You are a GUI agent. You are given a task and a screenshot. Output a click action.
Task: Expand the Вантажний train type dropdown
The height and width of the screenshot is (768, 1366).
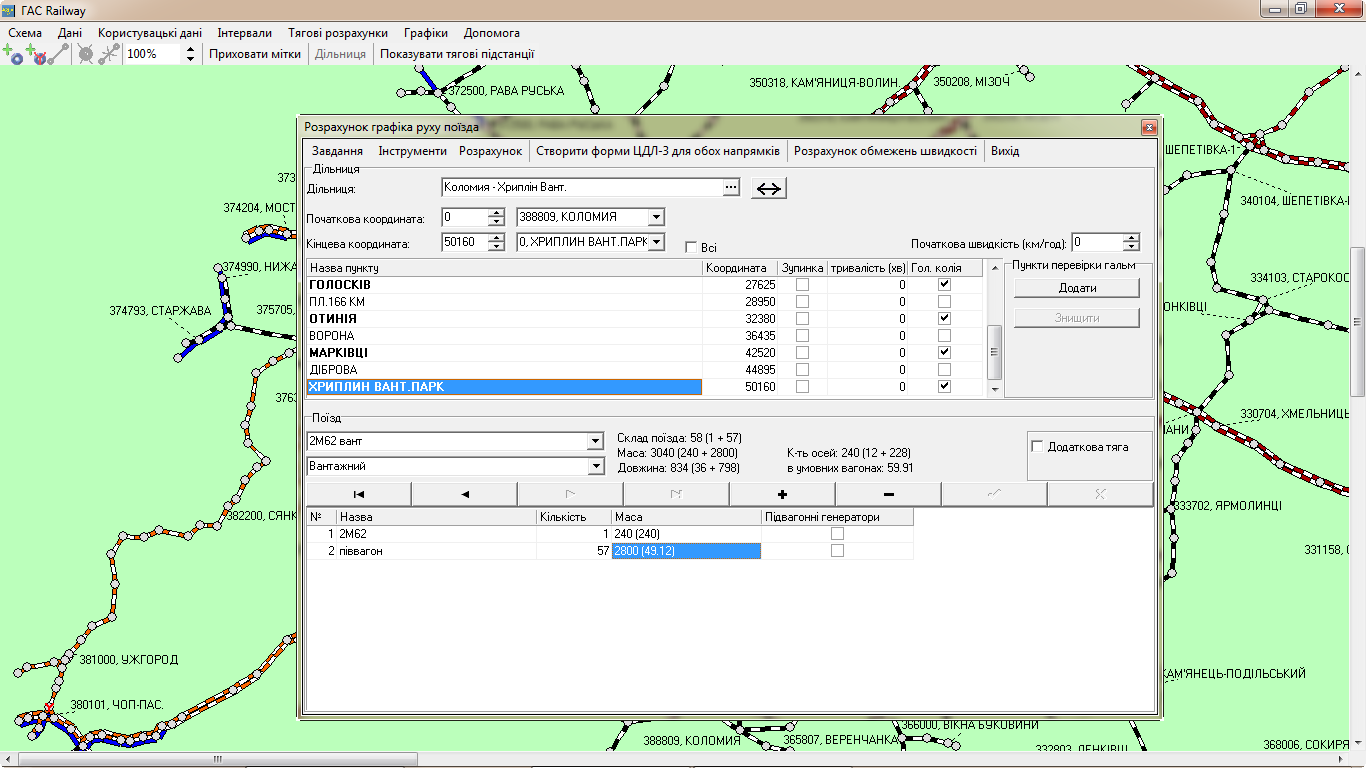pyautogui.click(x=595, y=467)
